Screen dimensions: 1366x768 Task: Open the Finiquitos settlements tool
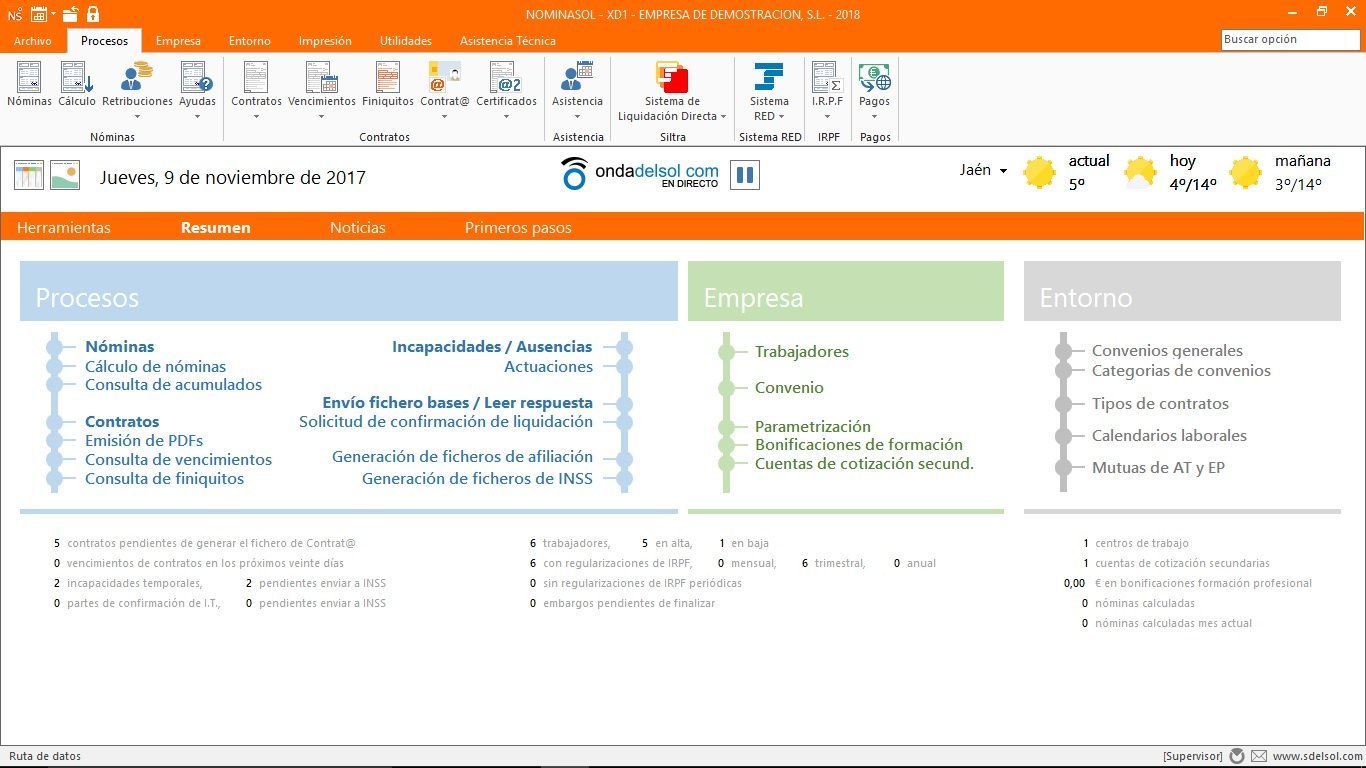pyautogui.click(x=388, y=85)
